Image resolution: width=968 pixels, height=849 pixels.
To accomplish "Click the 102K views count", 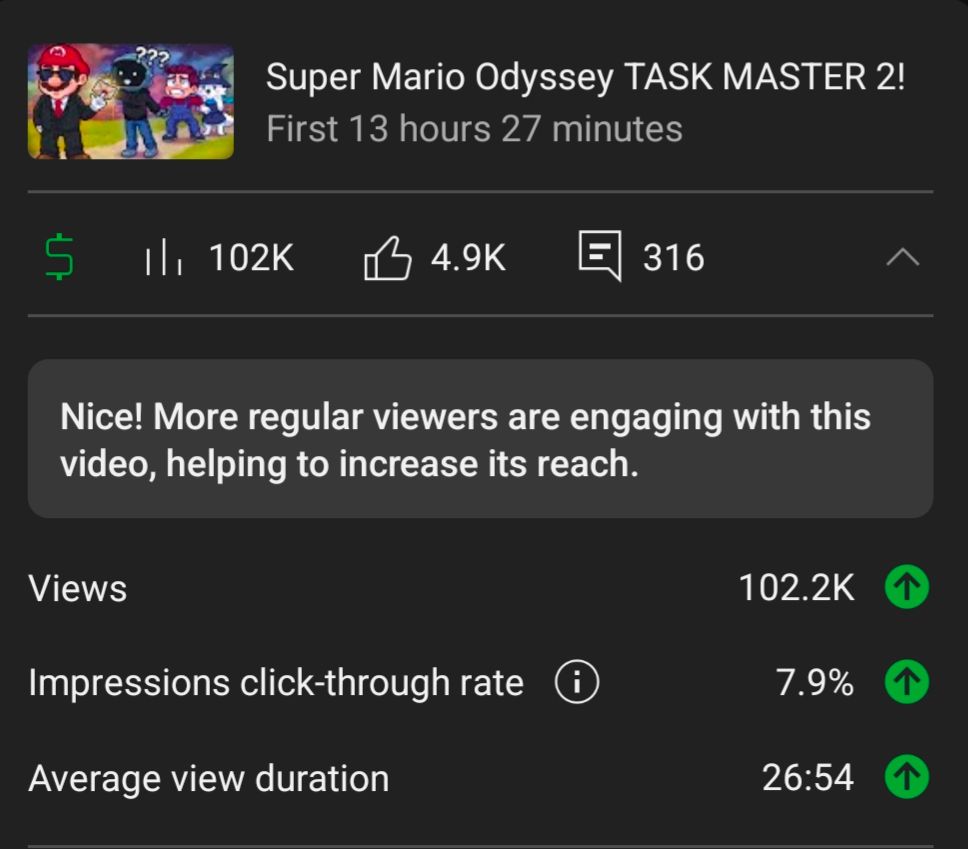I will point(248,257).
